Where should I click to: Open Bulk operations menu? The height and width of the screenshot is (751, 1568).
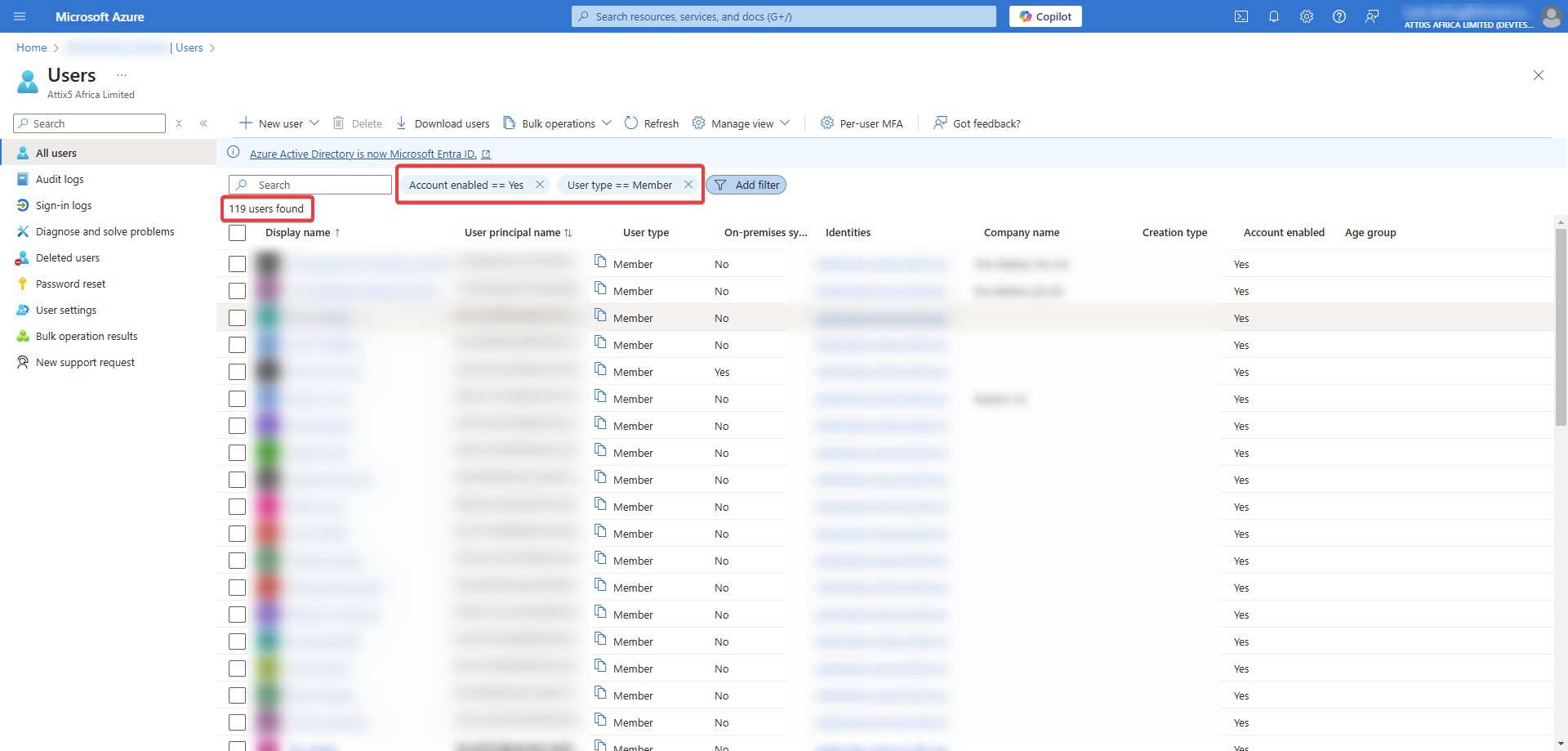point(557,123)
